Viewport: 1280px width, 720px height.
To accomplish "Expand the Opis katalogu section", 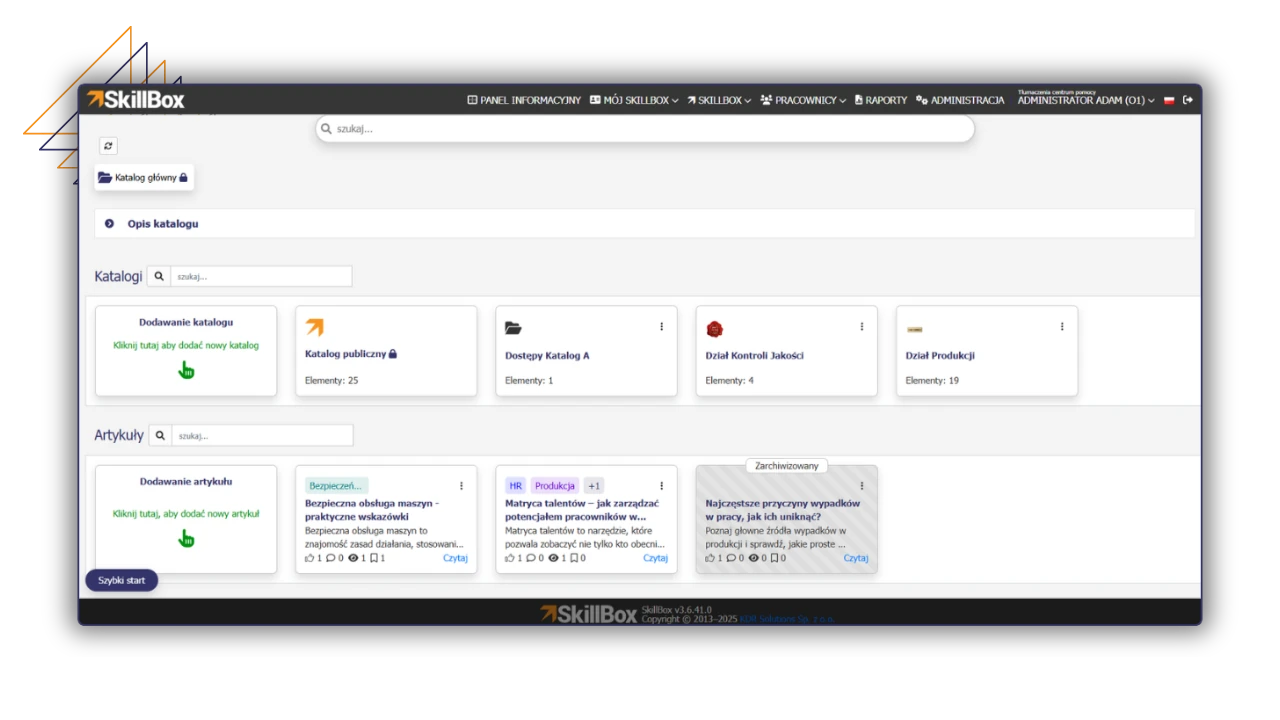I will coord(109,224).
